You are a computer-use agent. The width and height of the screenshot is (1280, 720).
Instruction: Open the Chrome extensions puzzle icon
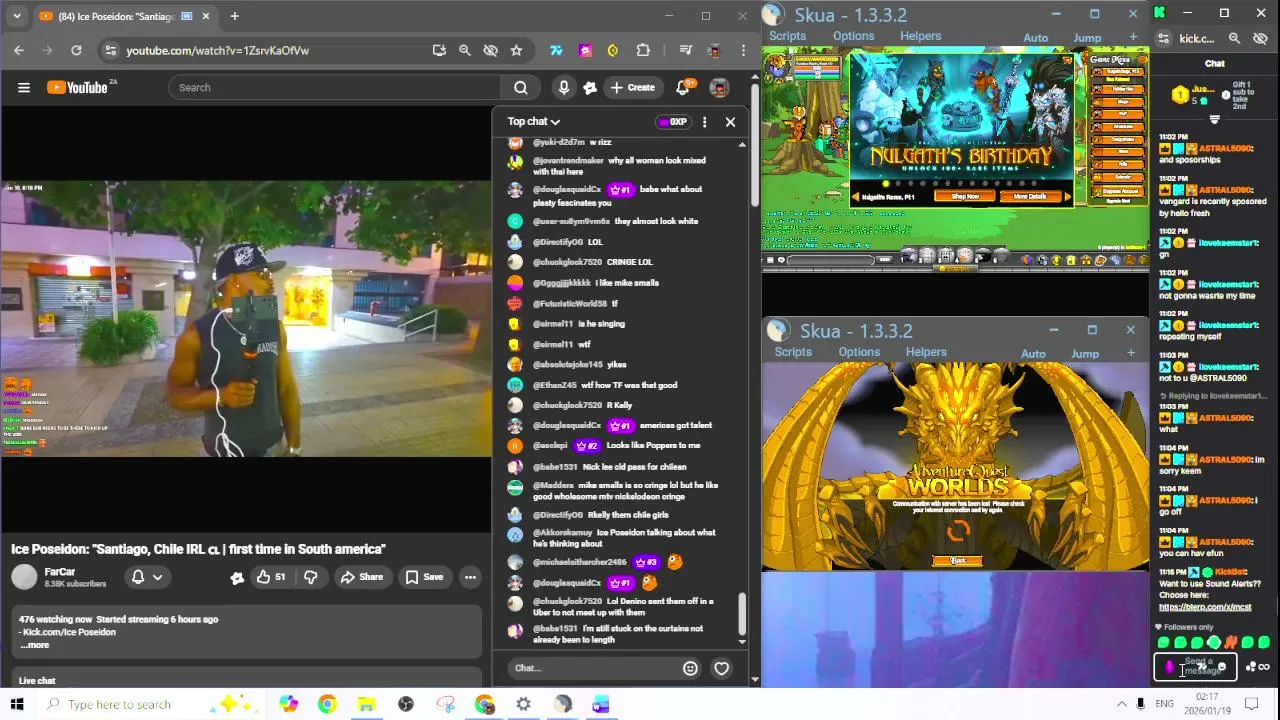(x=643, y=50)
